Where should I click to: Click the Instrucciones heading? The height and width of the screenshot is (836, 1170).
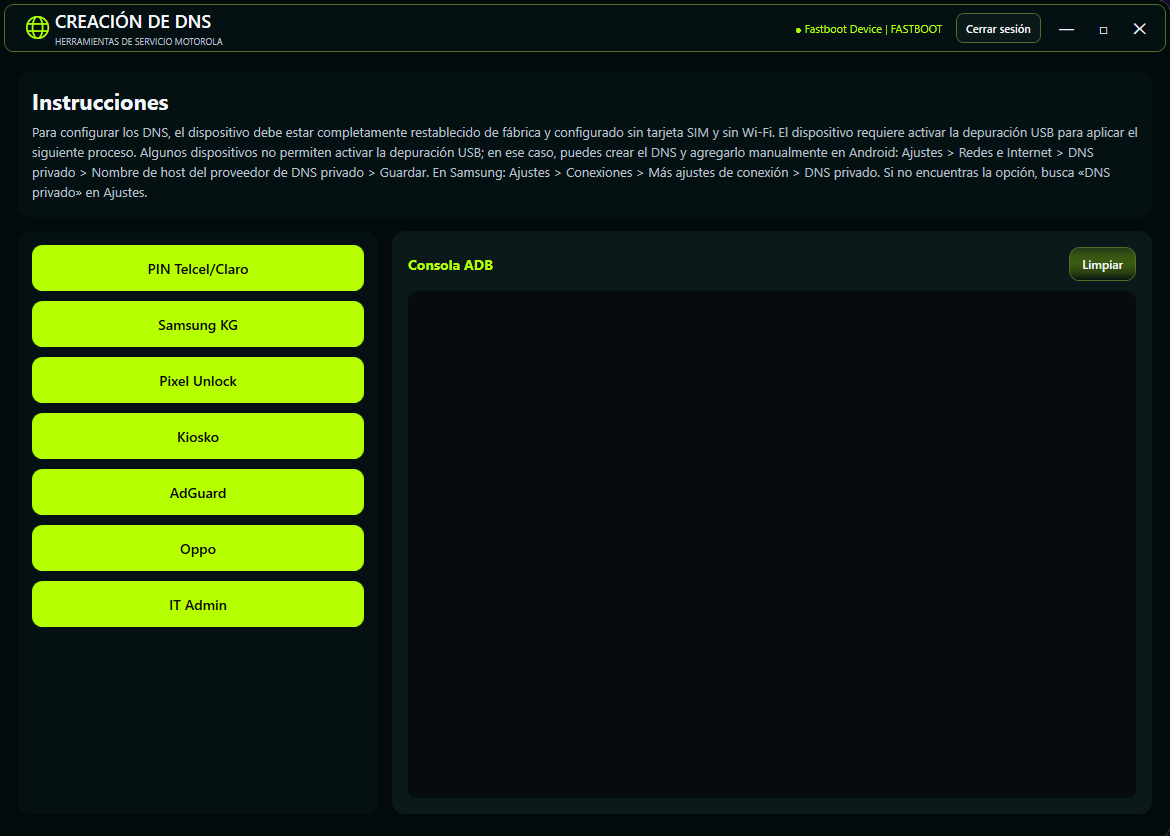pyautogui.click(x=100, y=102)
